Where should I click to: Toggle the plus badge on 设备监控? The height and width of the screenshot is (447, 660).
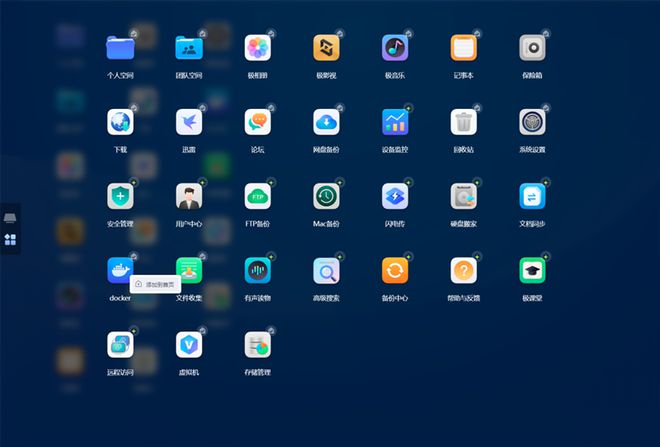[x=408, y=108]
